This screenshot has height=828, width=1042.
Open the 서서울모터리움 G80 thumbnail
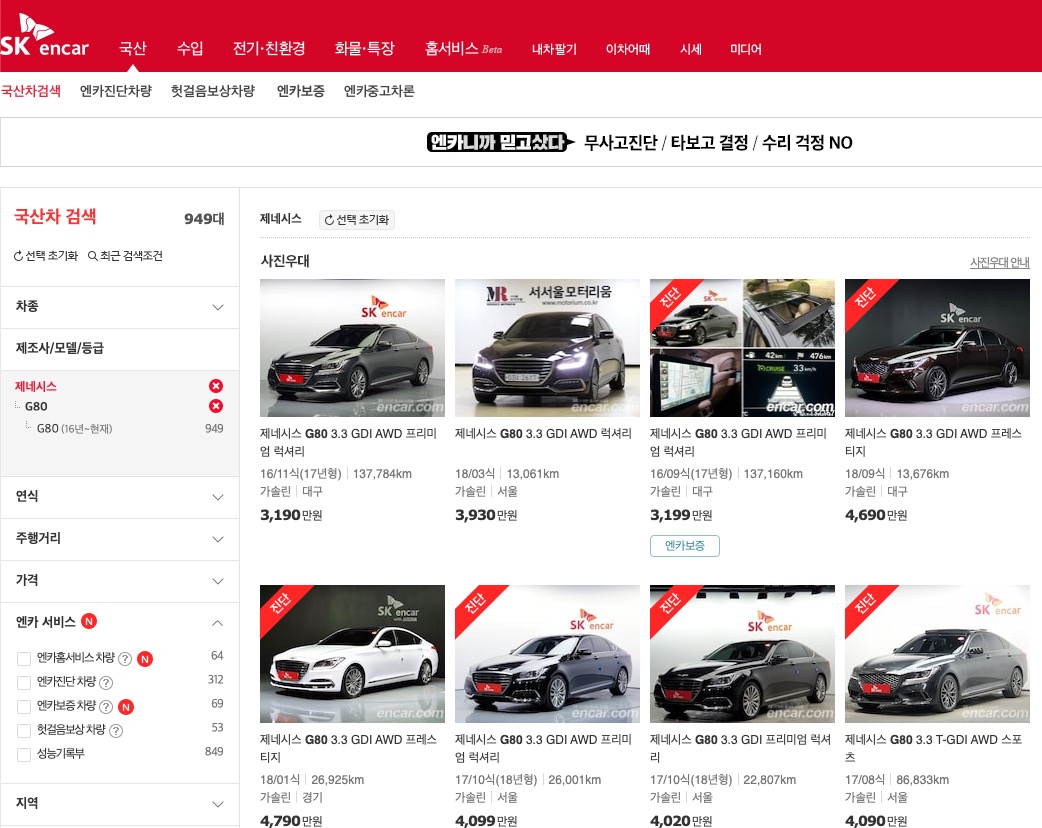pos(547,348)
